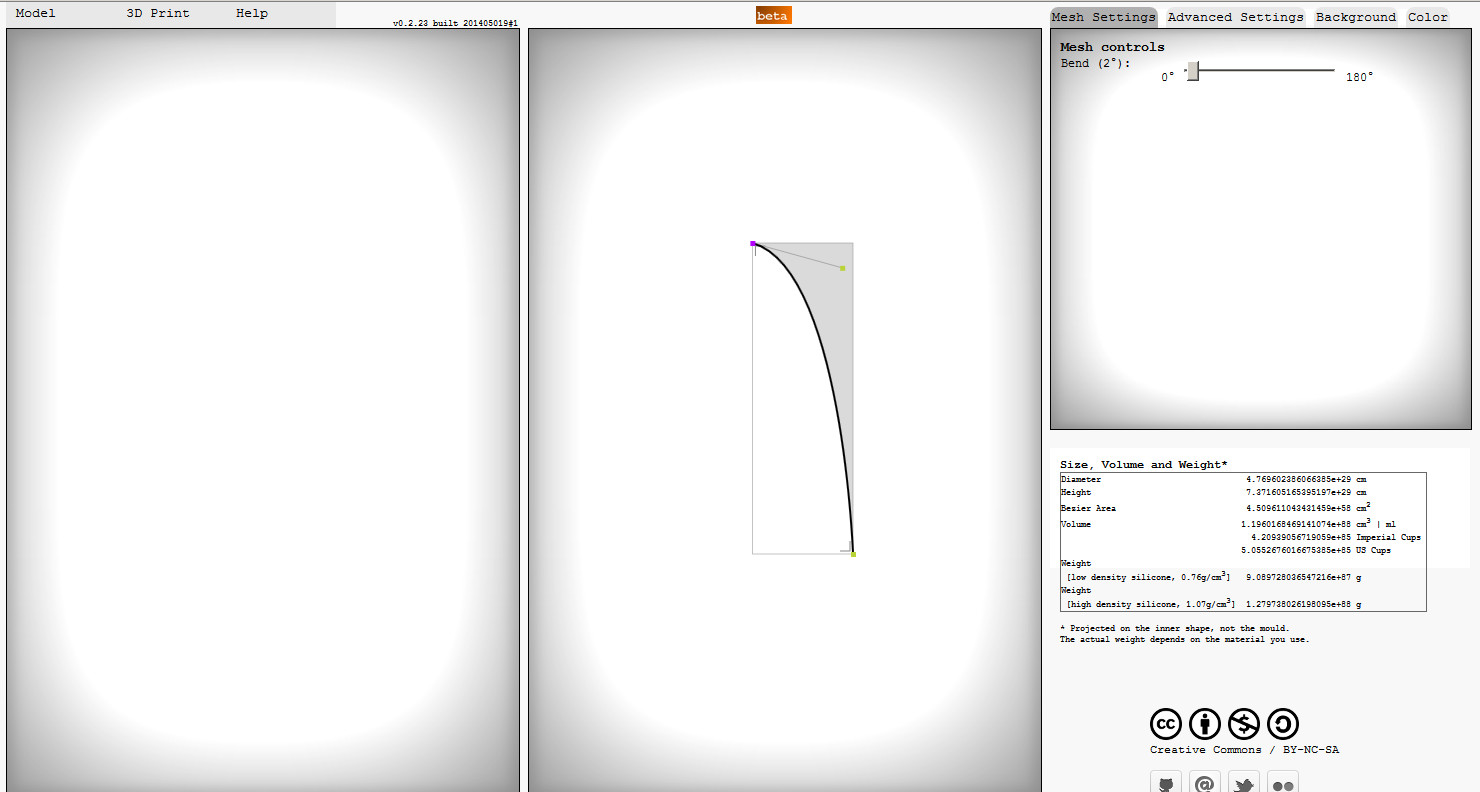Click the Bezier Area label

(x=1088, y=509)
